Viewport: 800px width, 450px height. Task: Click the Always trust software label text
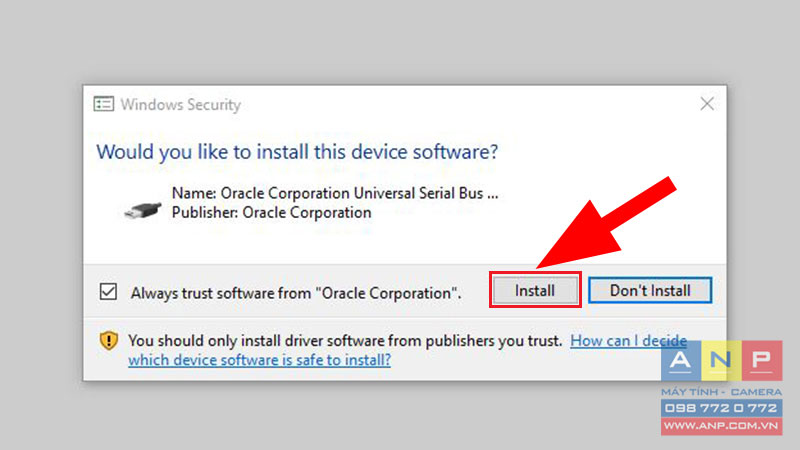click(x=296, y=293)
